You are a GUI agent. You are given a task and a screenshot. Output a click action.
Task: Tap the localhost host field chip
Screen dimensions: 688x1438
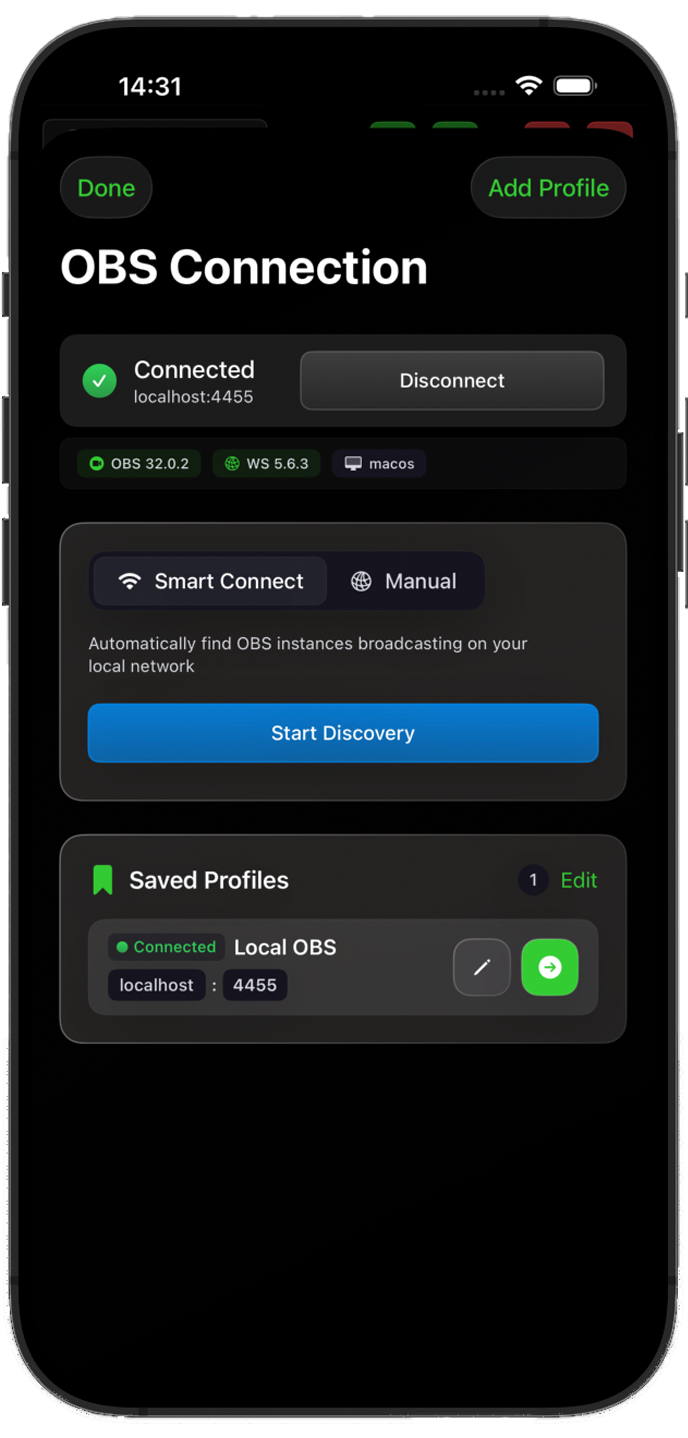(156, 985)
